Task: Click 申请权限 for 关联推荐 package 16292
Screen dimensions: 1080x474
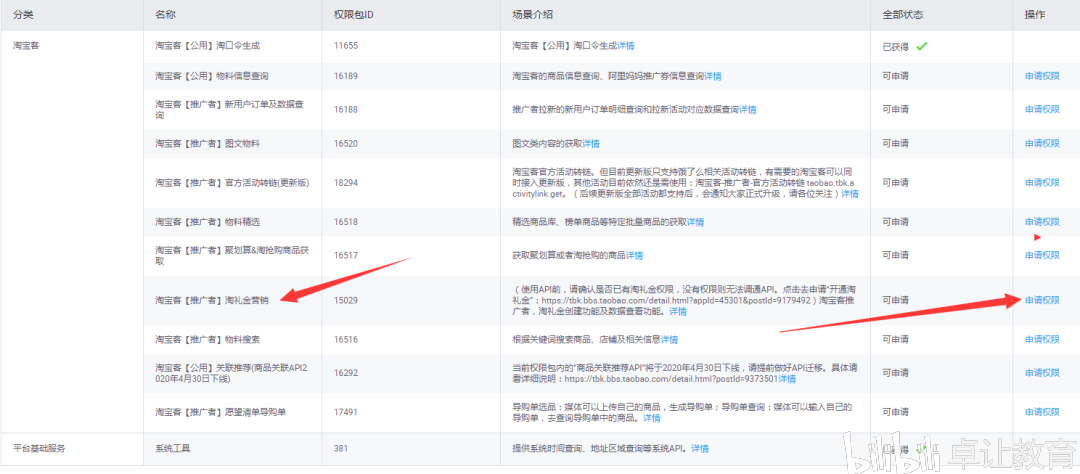Action: click(1042, 373)
